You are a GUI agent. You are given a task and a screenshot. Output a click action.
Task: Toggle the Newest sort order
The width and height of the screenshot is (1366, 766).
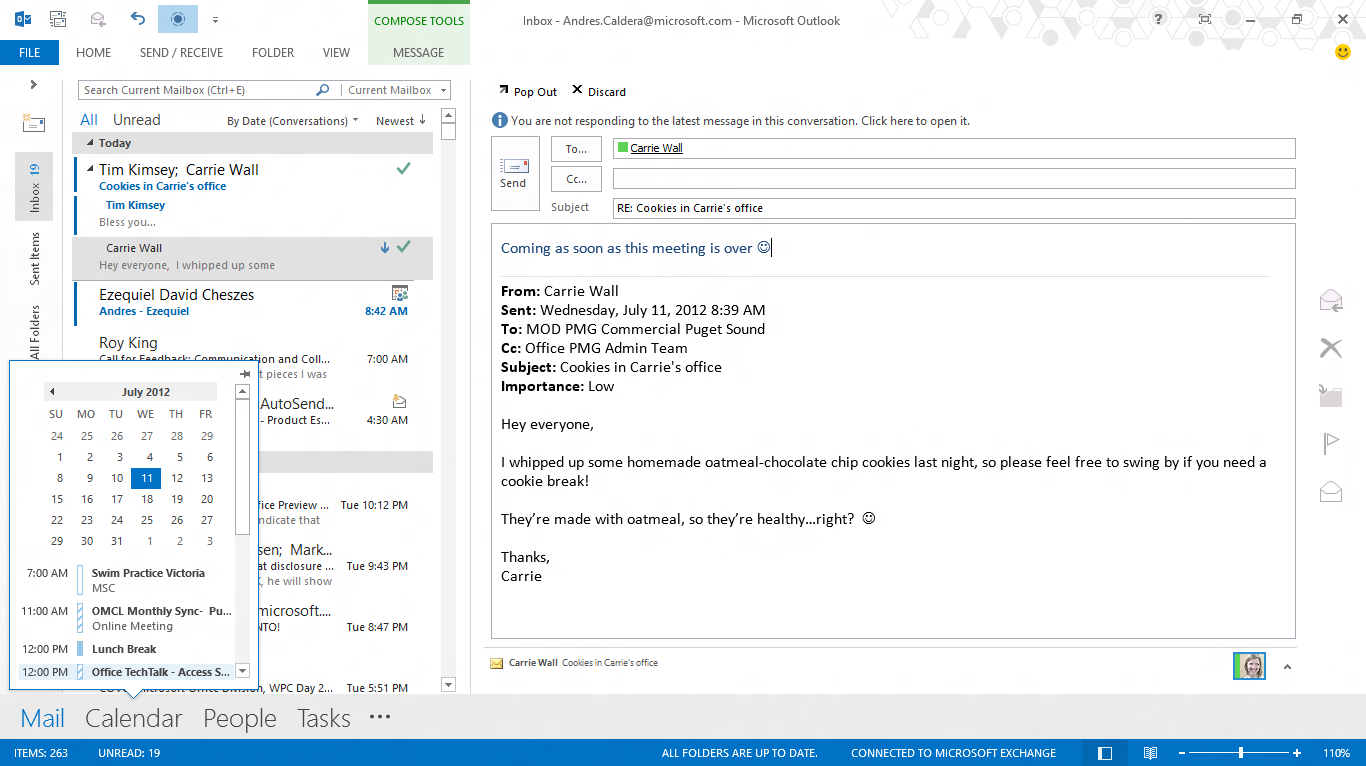[401, 121]
